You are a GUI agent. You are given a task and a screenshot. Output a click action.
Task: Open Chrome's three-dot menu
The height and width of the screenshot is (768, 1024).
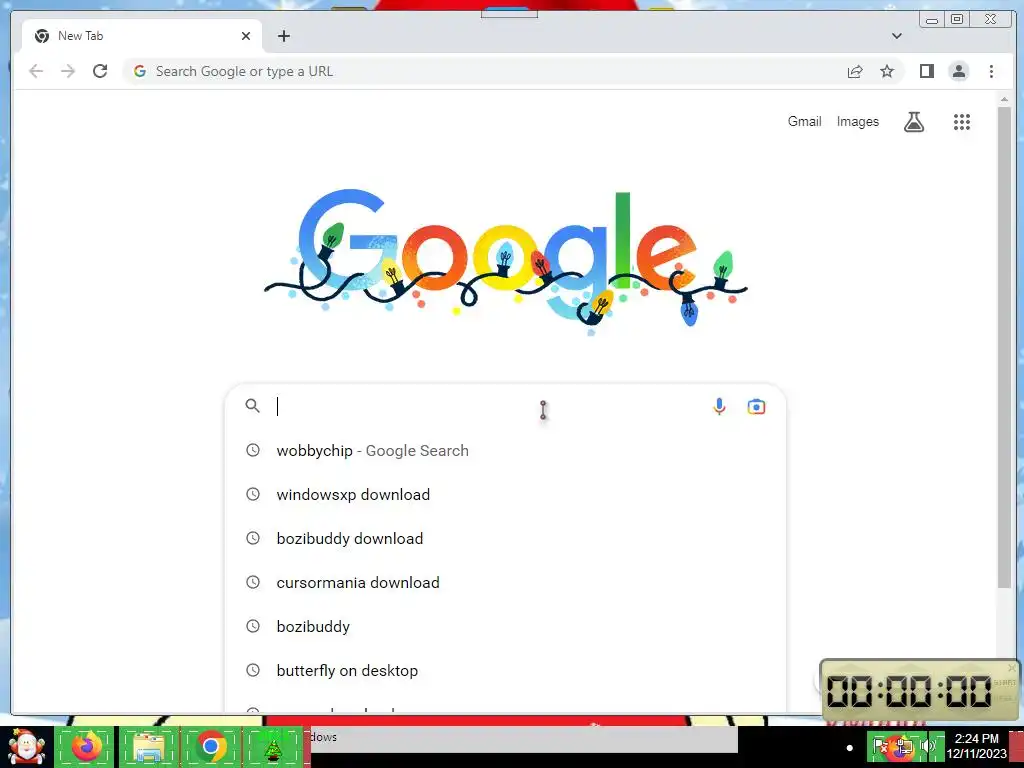tap(991, 71)
